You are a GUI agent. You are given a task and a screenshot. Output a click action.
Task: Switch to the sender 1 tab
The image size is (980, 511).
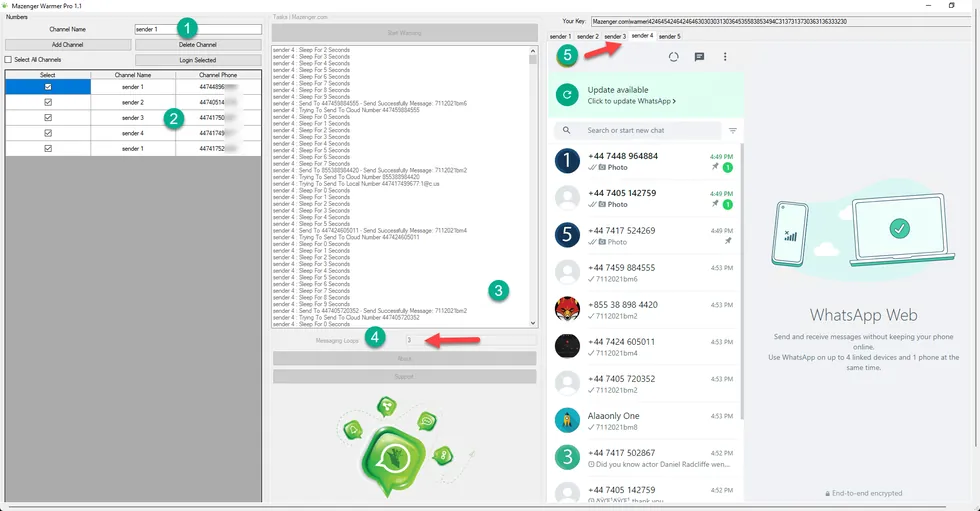(x=560, y=37)
